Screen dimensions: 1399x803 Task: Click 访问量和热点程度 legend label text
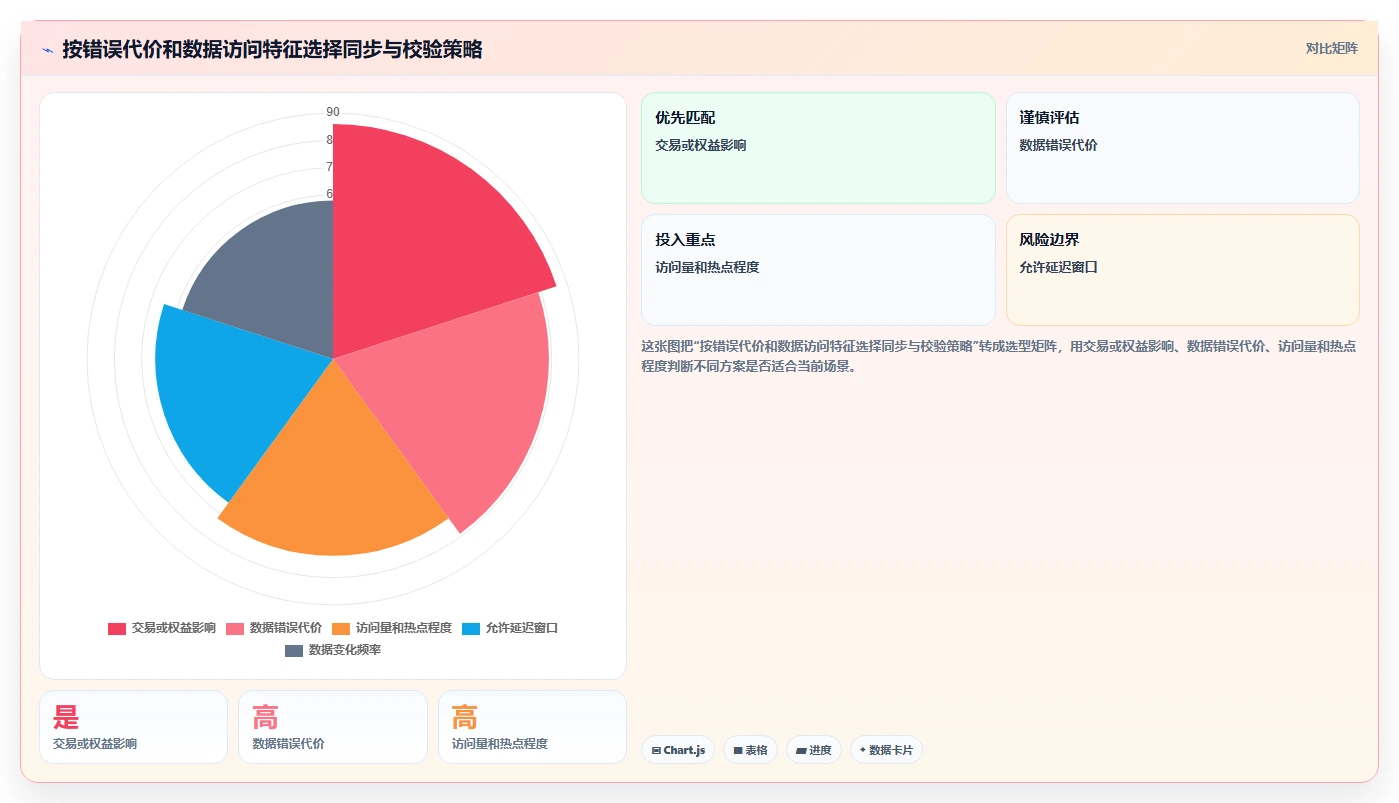click(x=404, y=628)
